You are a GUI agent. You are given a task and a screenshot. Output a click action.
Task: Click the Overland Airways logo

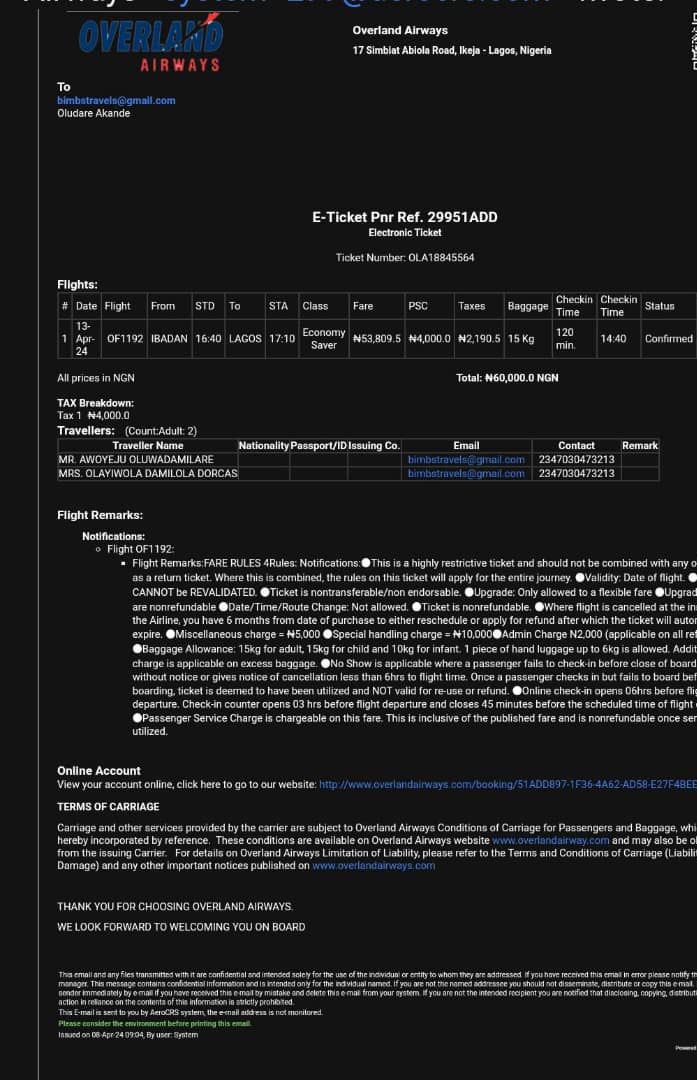tap(150, 44)
